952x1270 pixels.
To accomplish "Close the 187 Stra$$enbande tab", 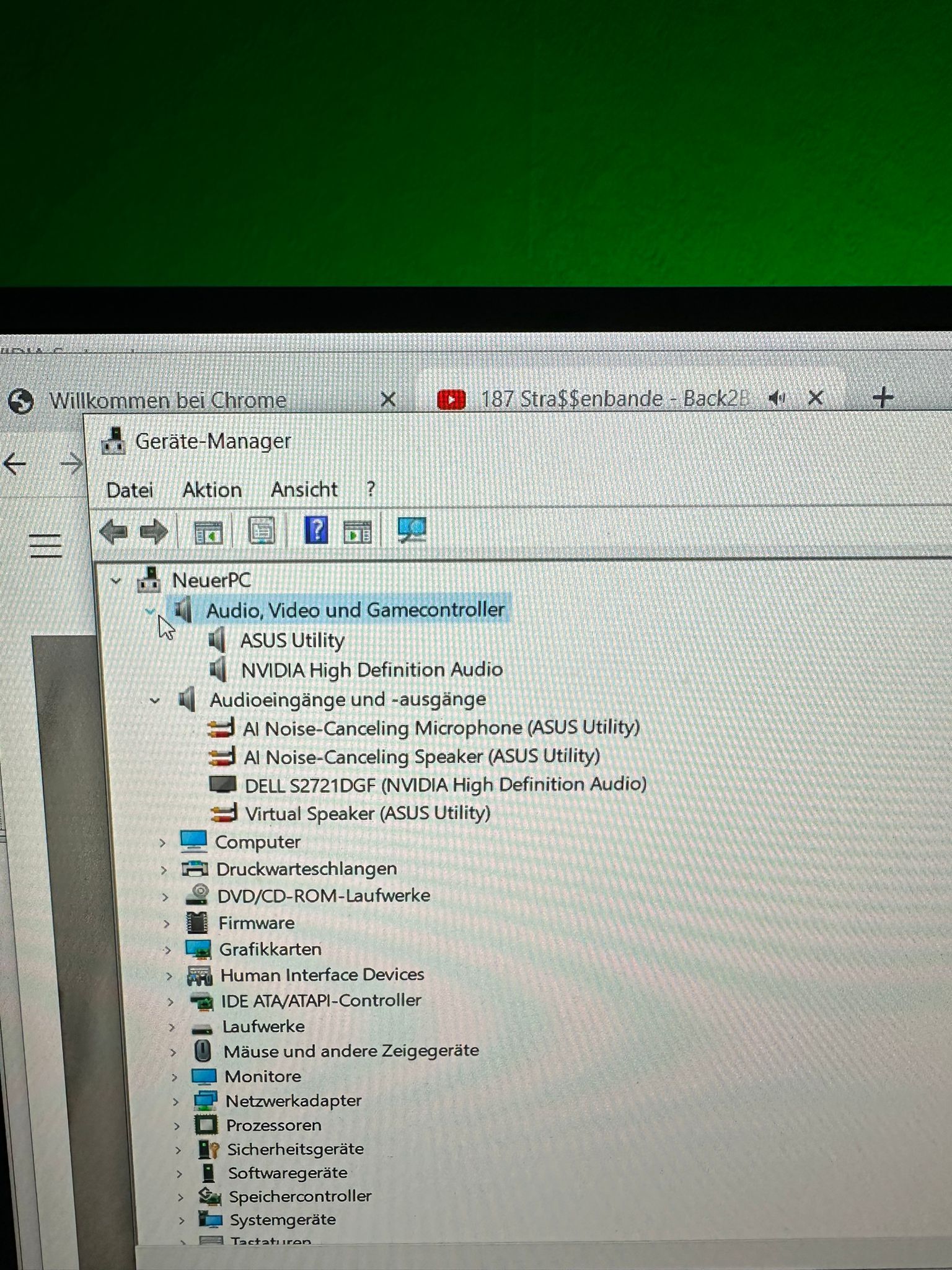I will pyautogui.click(x=816, y=397).
